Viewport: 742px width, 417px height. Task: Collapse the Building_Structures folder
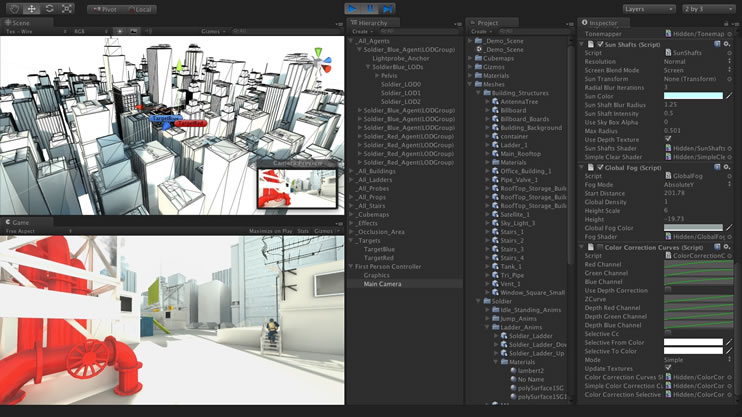point(479,93)
